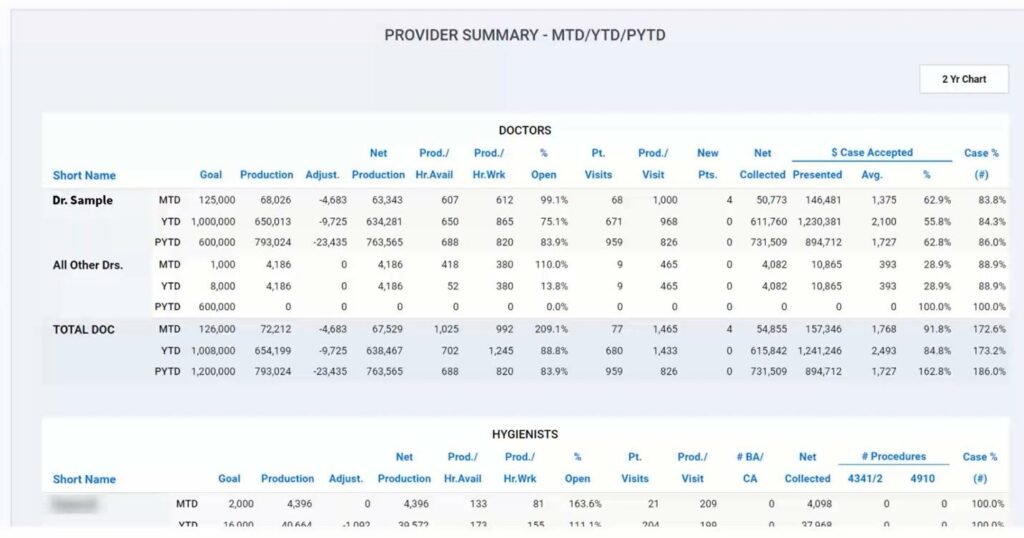Click the net collected value 611,760

pos(769,222)
